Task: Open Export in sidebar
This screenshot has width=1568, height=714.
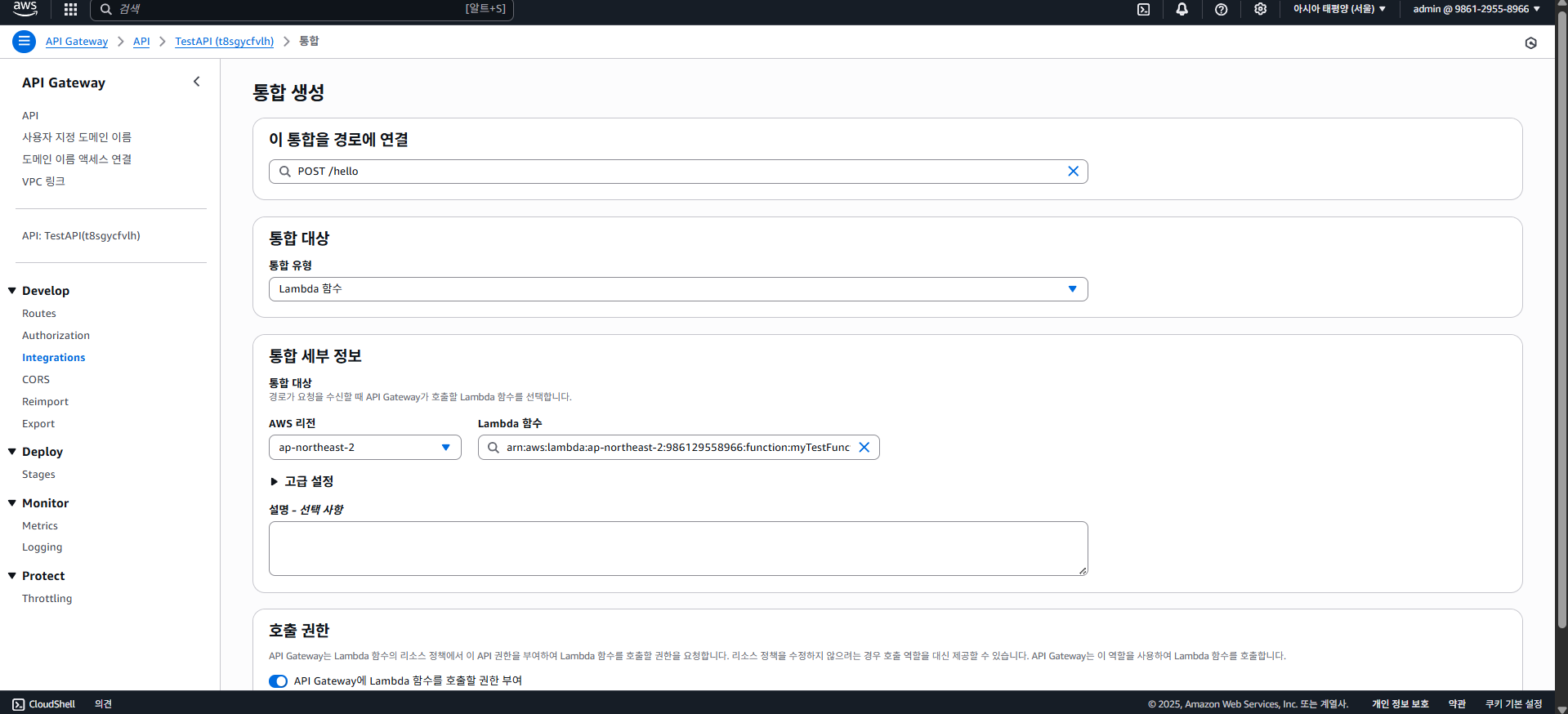Action: [38, 424]
